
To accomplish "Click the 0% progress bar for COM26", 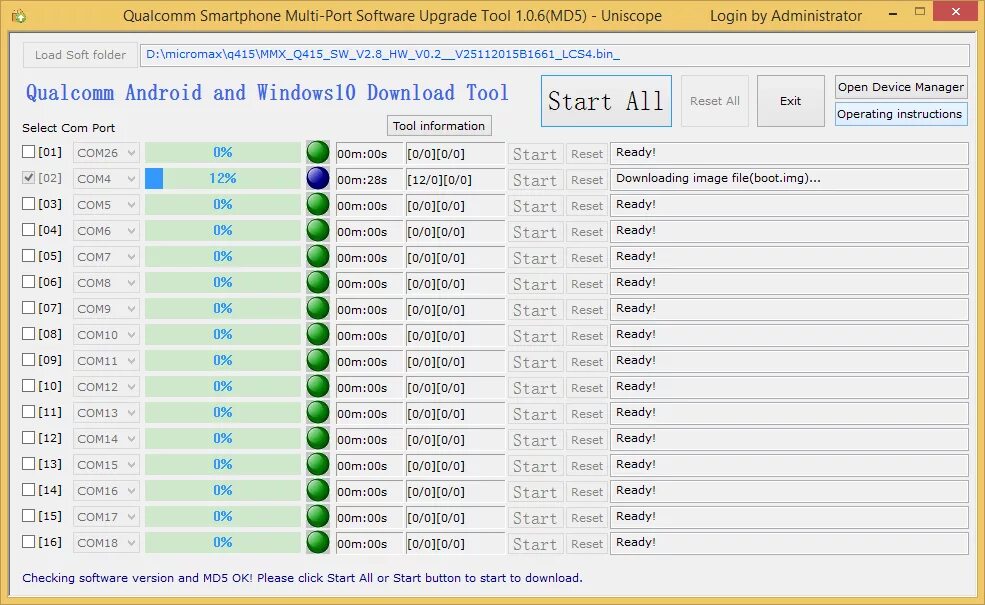I will click(223, 153).
